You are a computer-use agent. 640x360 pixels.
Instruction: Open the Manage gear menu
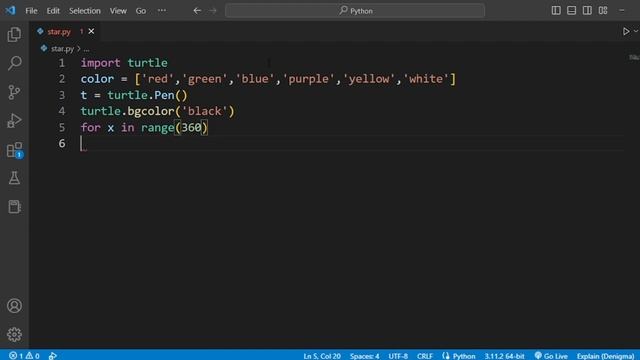point(14,335)
